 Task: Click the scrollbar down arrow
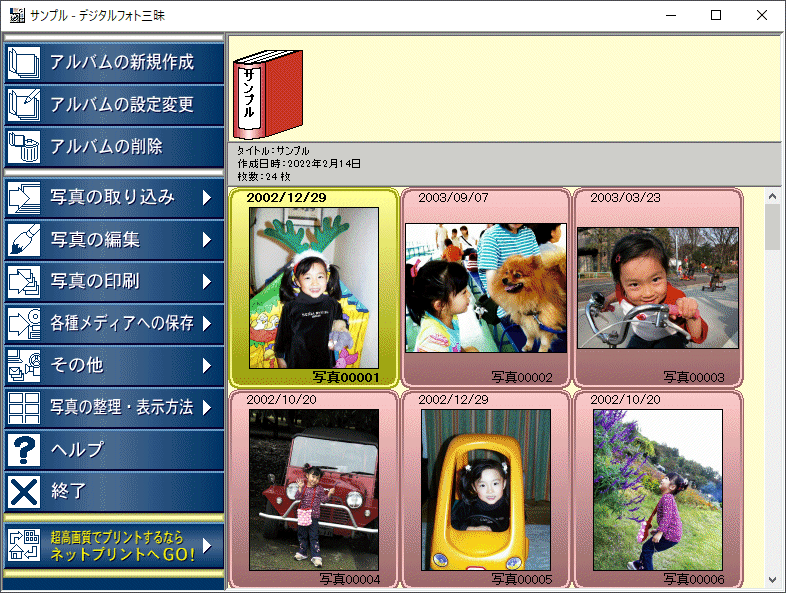pos(772,580)
